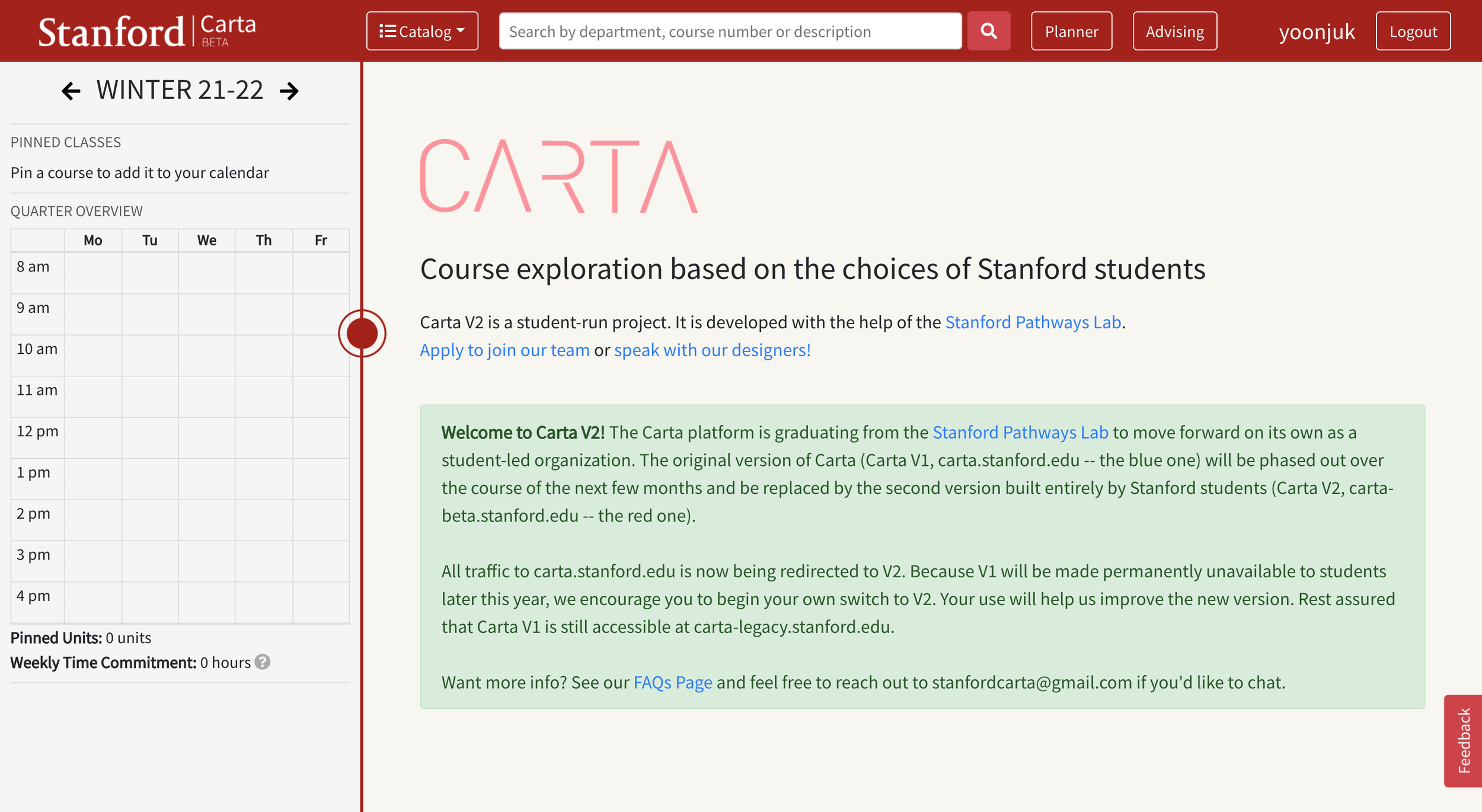1482x812 pixels.
Task: Open the Stanford Pathways Lab link
Action: [1033, 322]
